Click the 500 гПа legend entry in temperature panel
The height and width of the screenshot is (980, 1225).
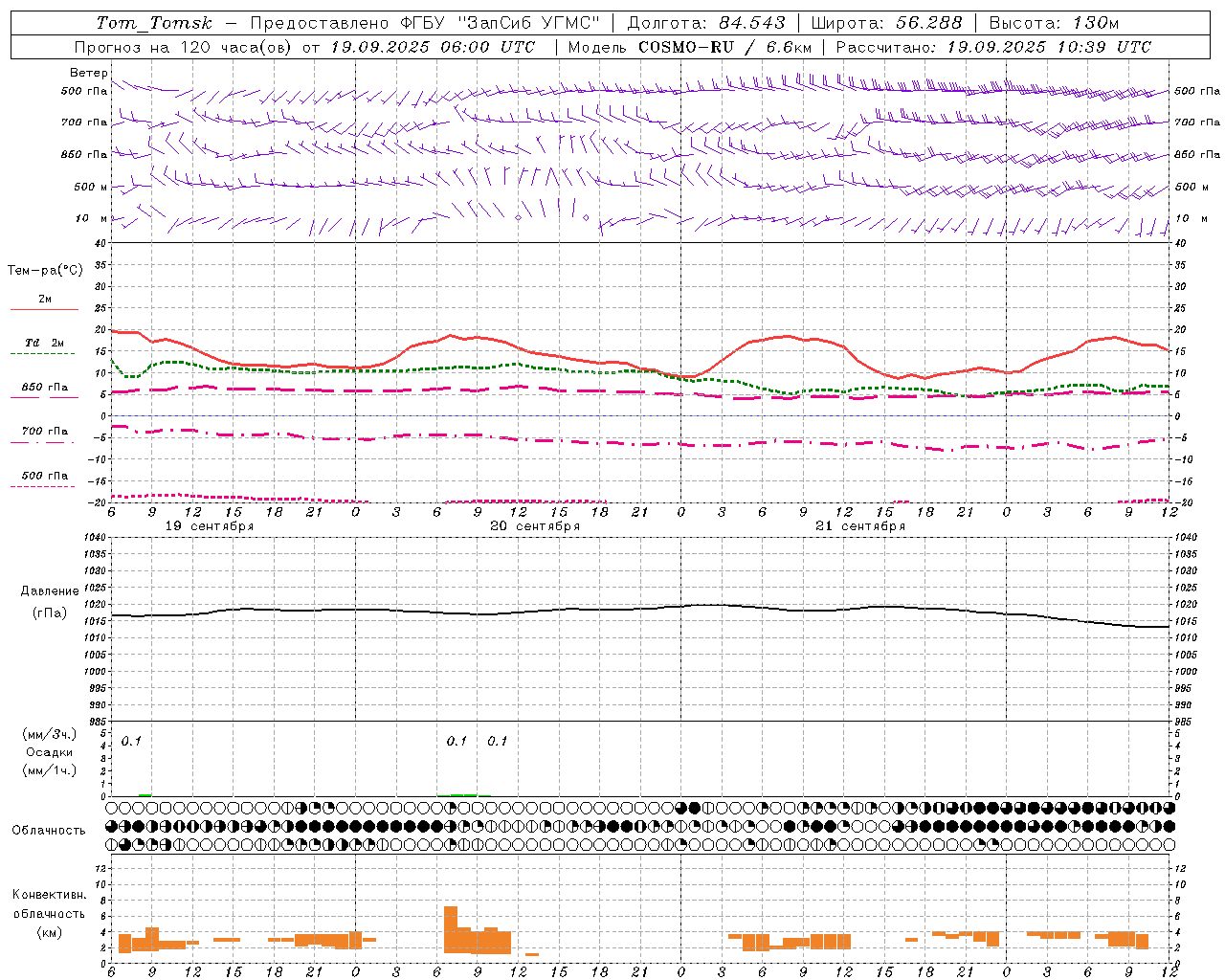point(44,479)
